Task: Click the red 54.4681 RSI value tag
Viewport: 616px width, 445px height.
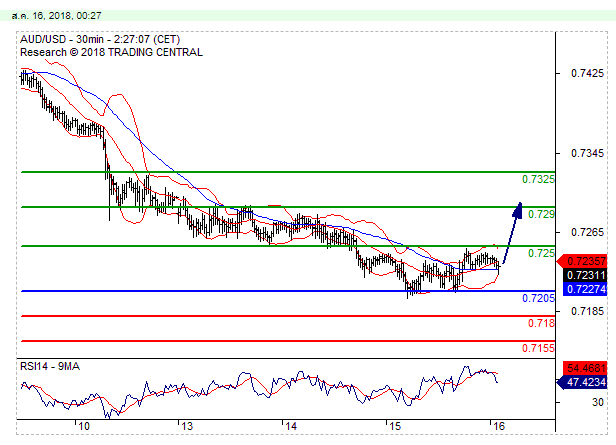Action: point(585,368)
